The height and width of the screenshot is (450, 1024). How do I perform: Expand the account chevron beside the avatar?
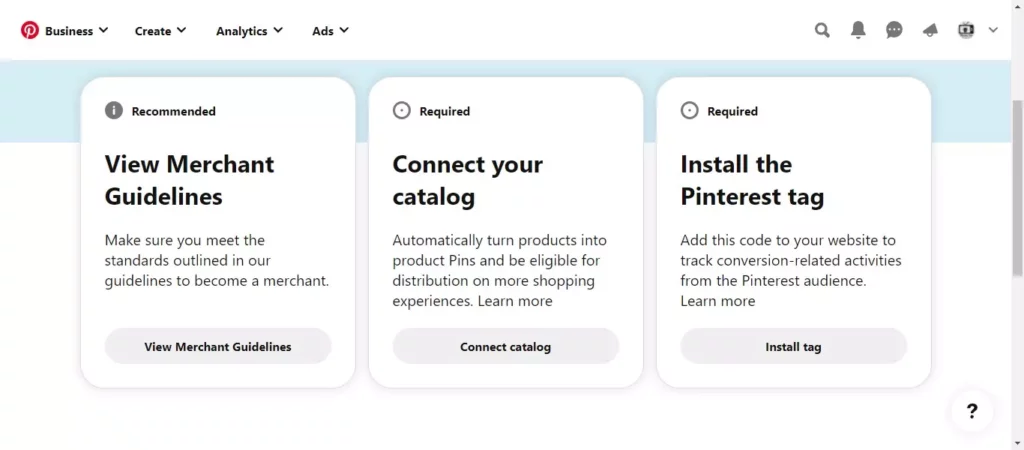993,30
